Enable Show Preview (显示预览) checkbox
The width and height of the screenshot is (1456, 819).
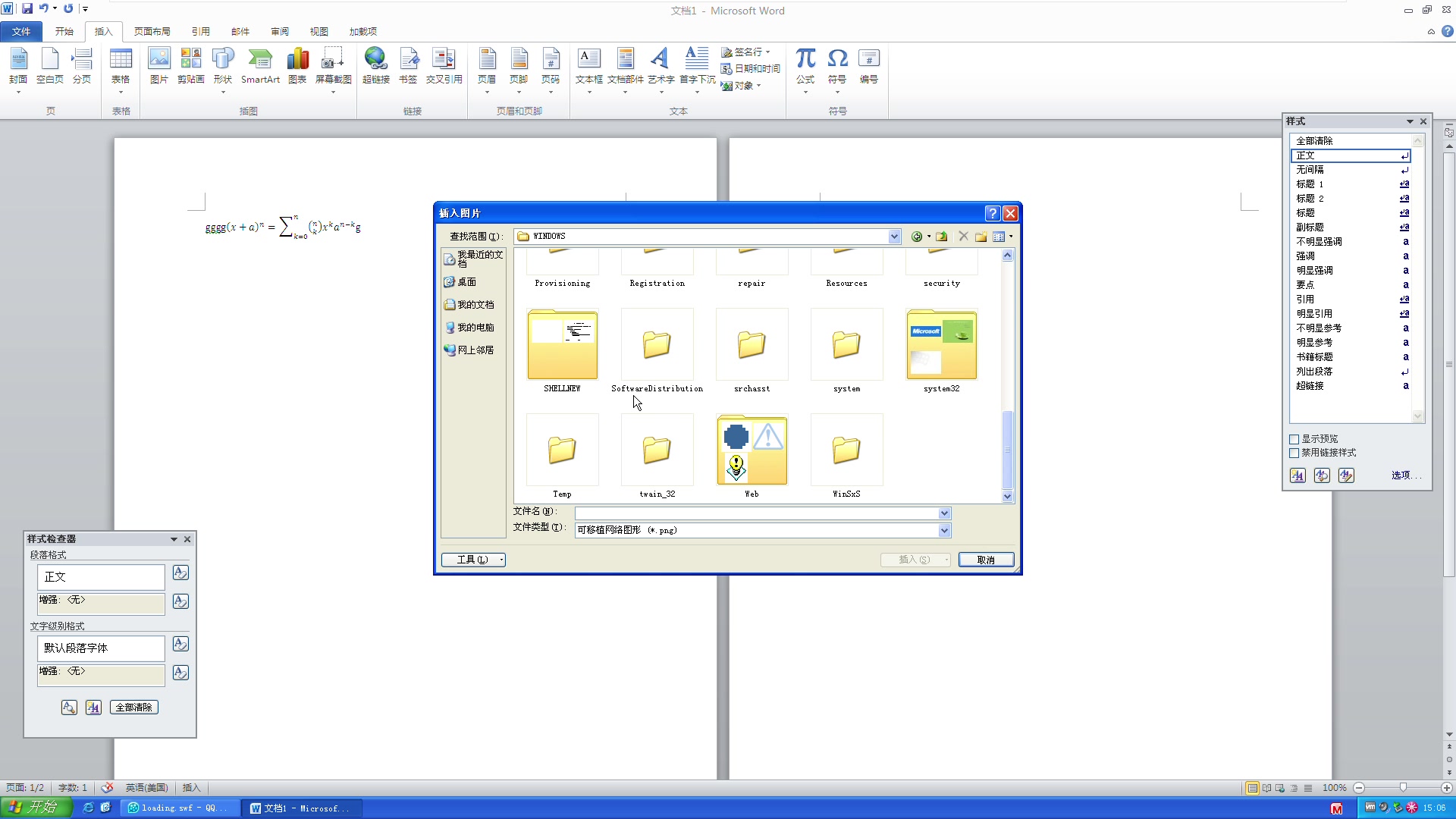tap(1294, 439)
